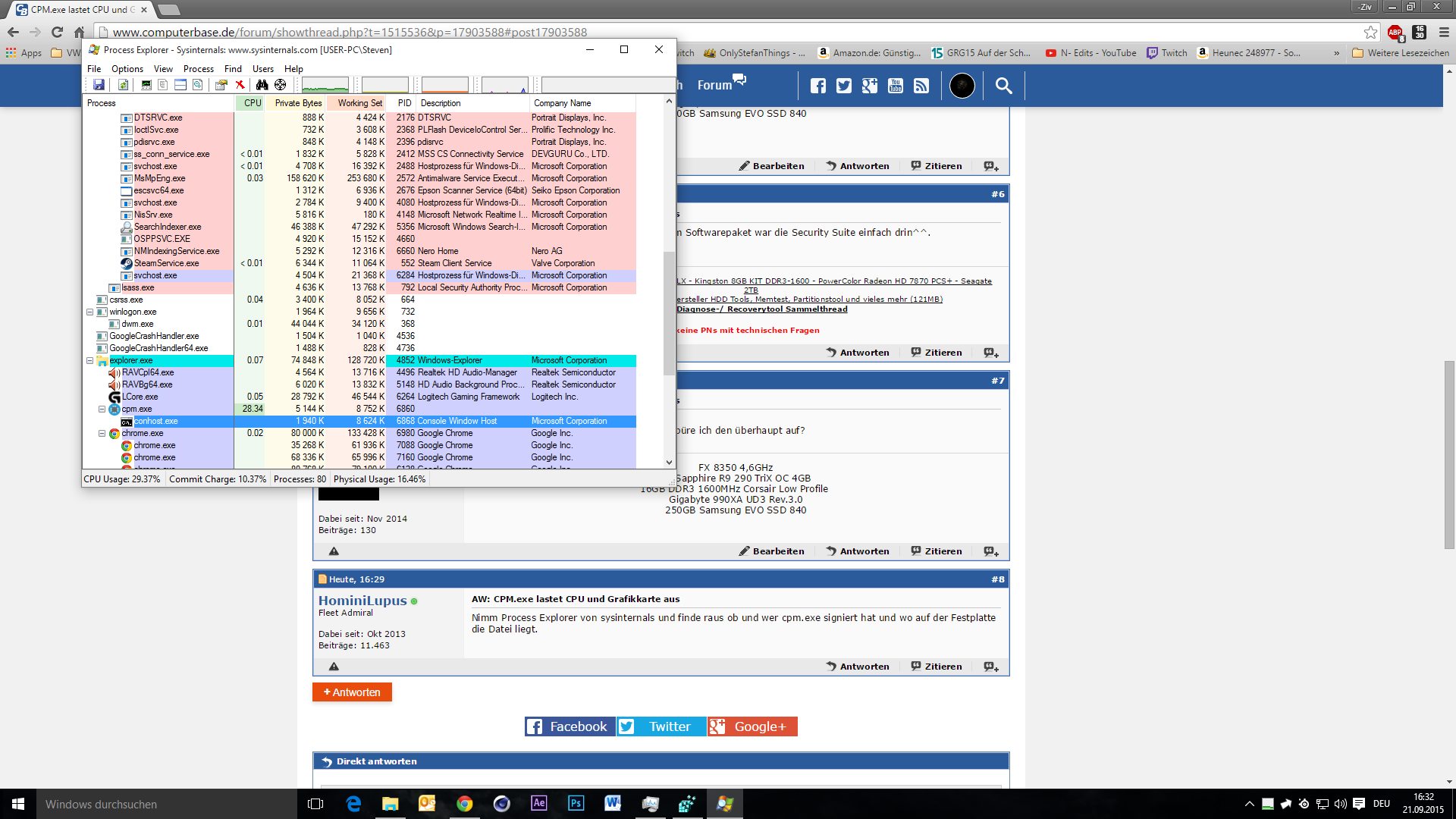Viewport: 1456px width, 819px height.
Task: Click the Kill Process red X icon
Action: 240,85
